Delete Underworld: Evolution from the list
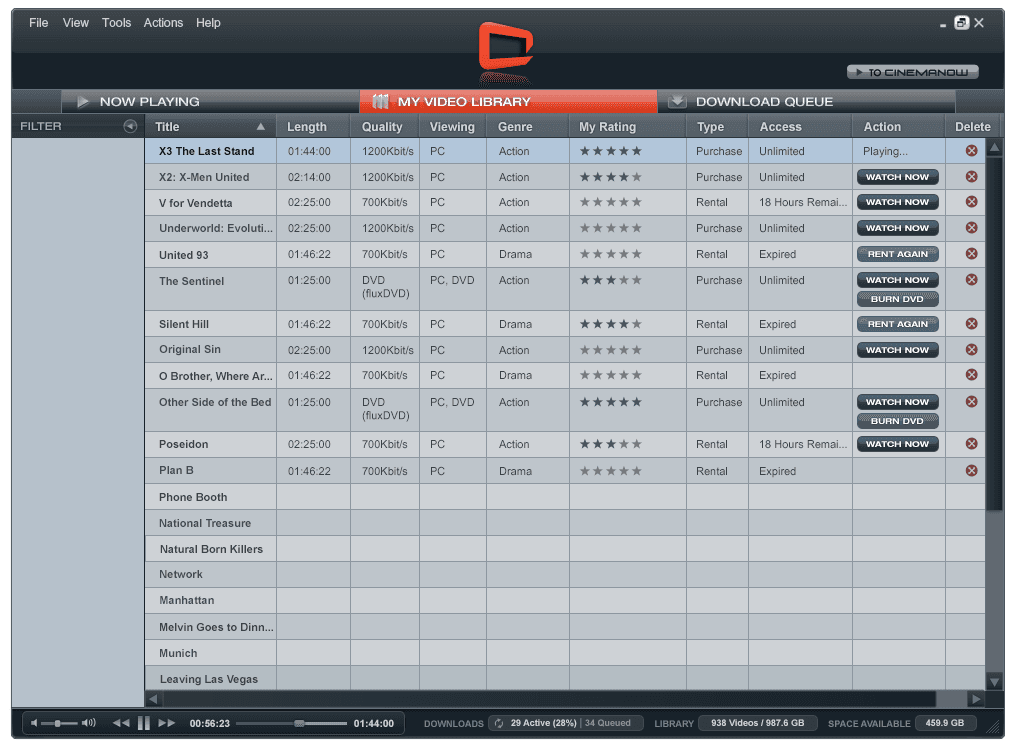The height and width of the screenshot is (749, 1015). coord(971,228)
